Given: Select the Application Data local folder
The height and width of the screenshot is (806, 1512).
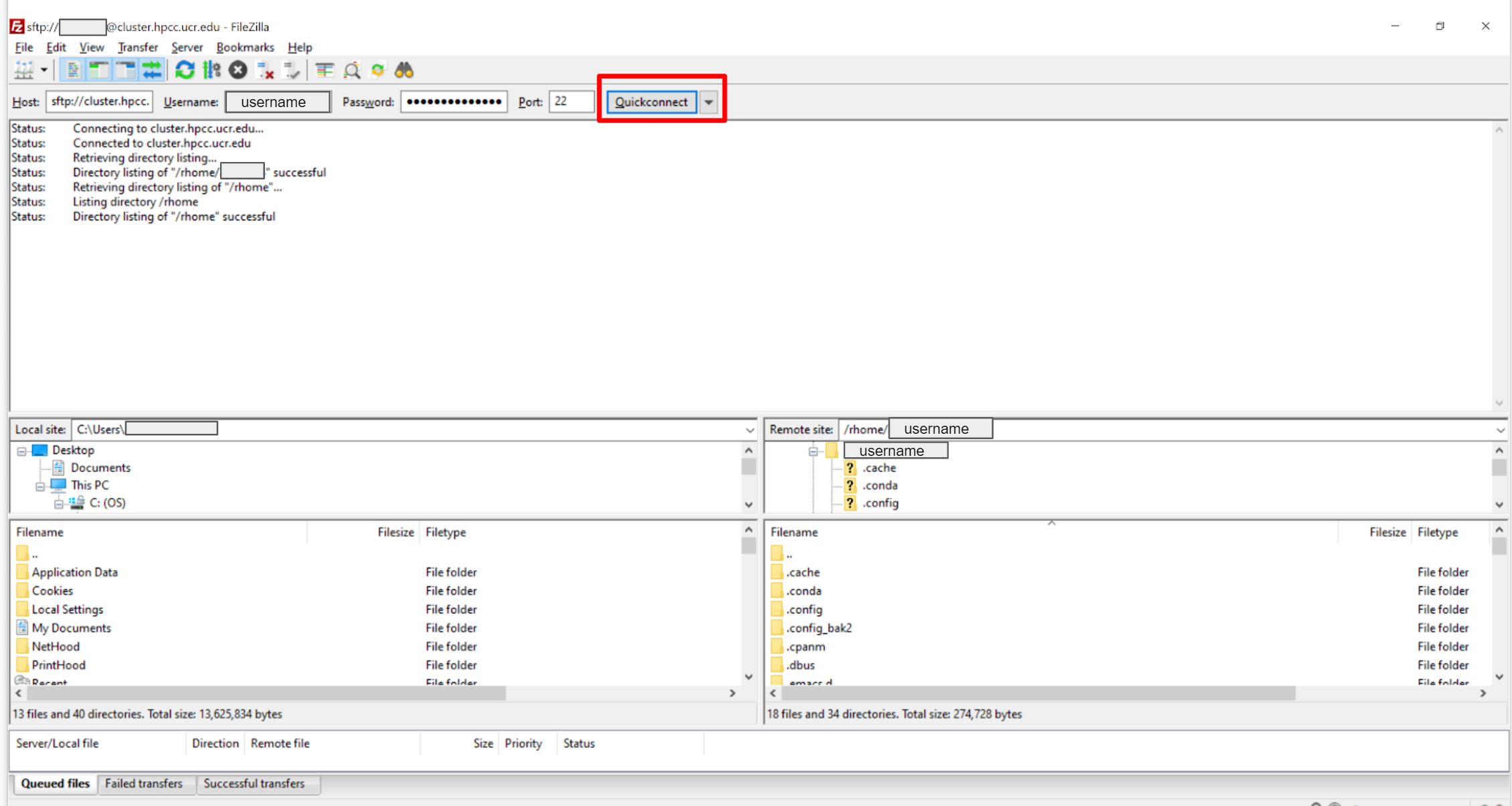Looking at the screenshot, I should (x=74, y=572).
